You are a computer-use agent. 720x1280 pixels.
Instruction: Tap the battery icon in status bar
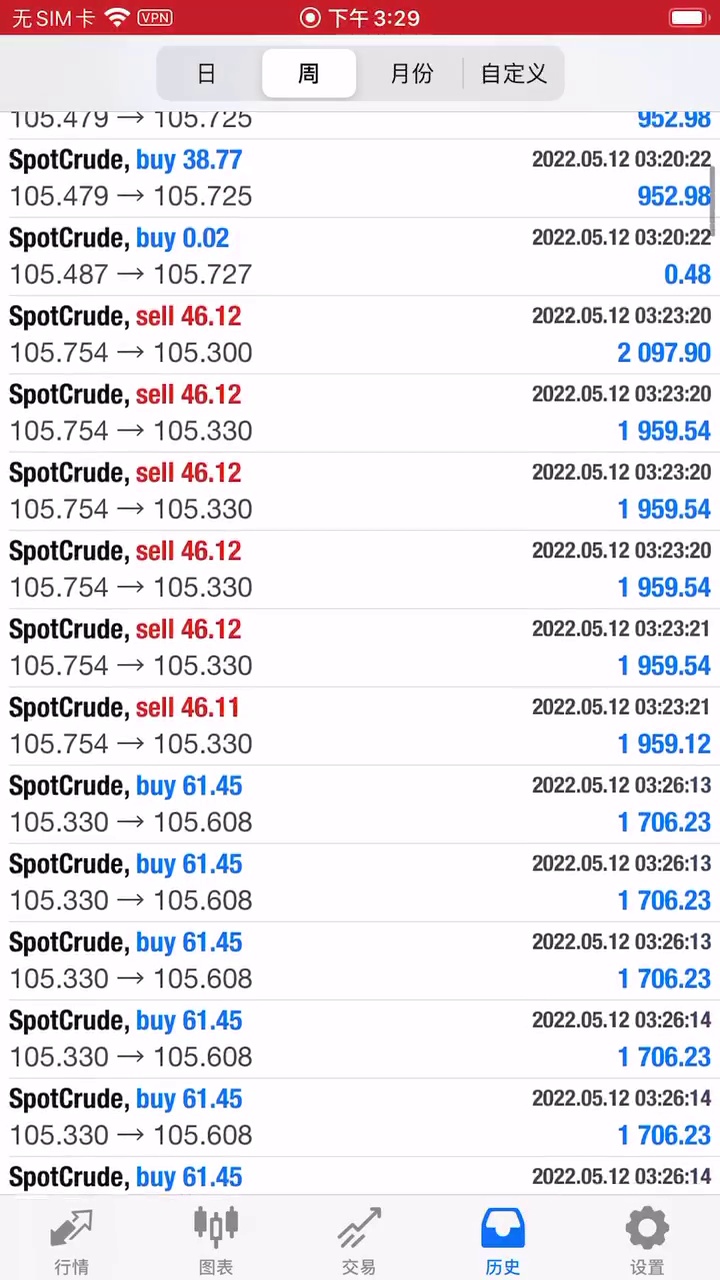click(x=688, y=18)
